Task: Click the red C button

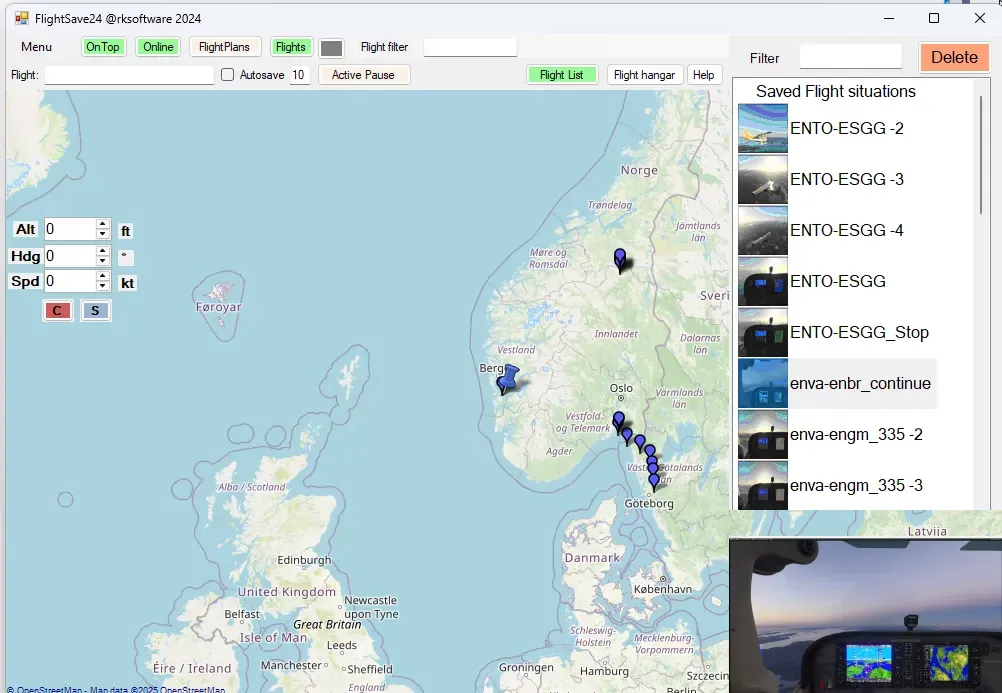Action: coord(57,310)
